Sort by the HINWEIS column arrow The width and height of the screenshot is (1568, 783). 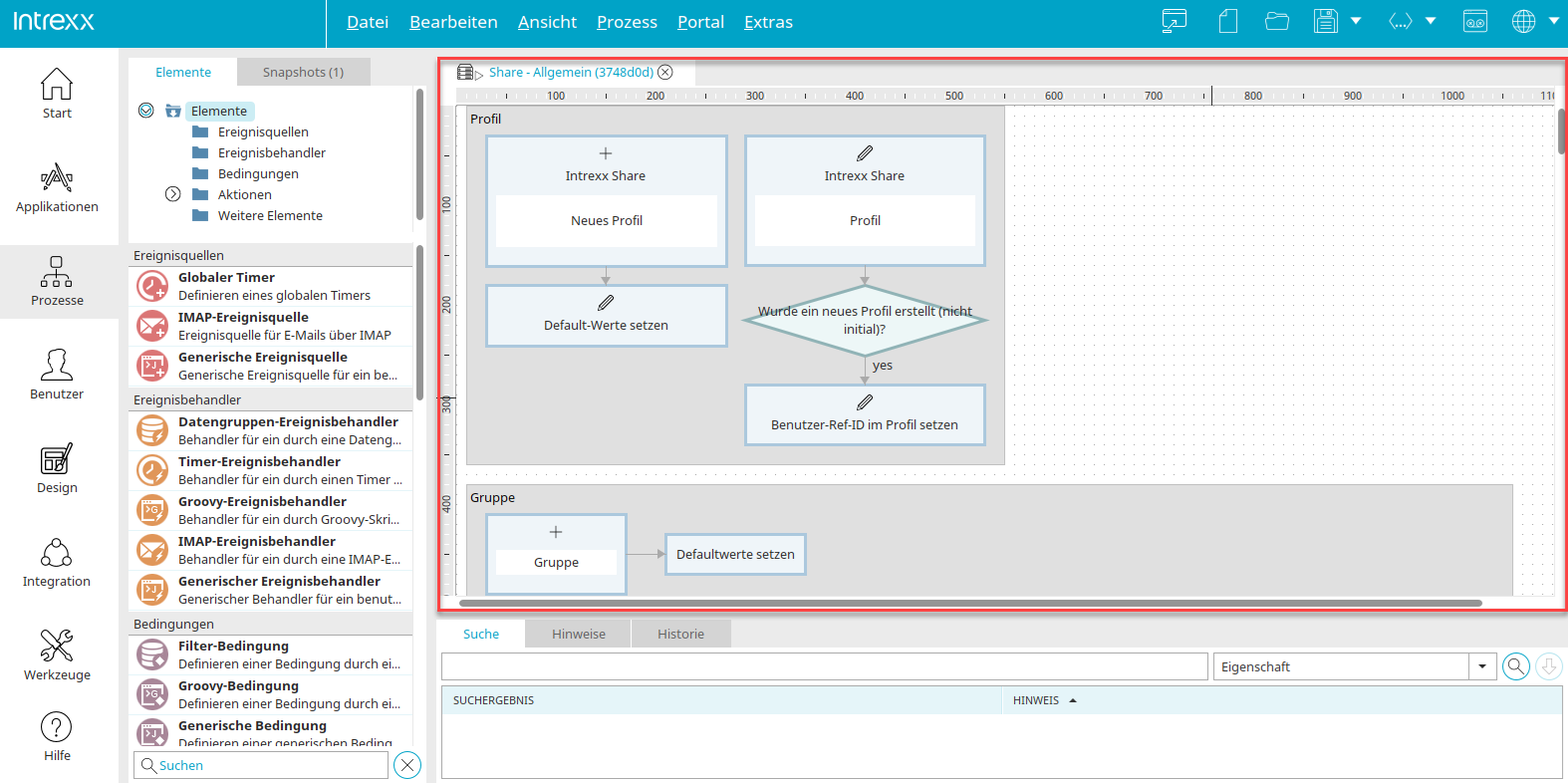pos(1073,700)
